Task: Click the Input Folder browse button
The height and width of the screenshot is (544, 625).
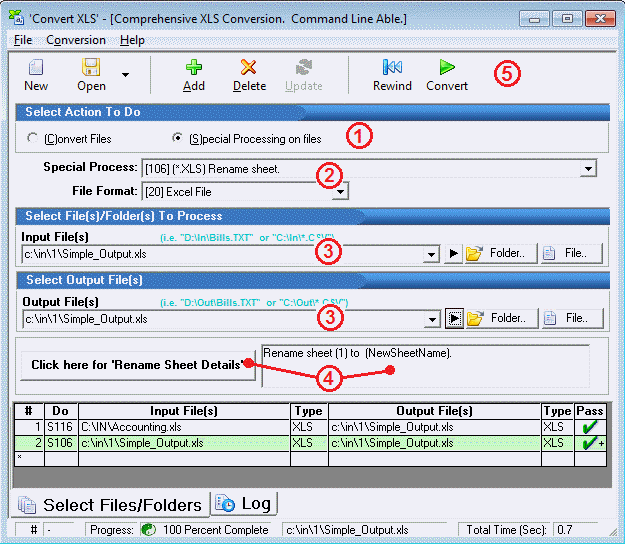Action: point(500,253)
